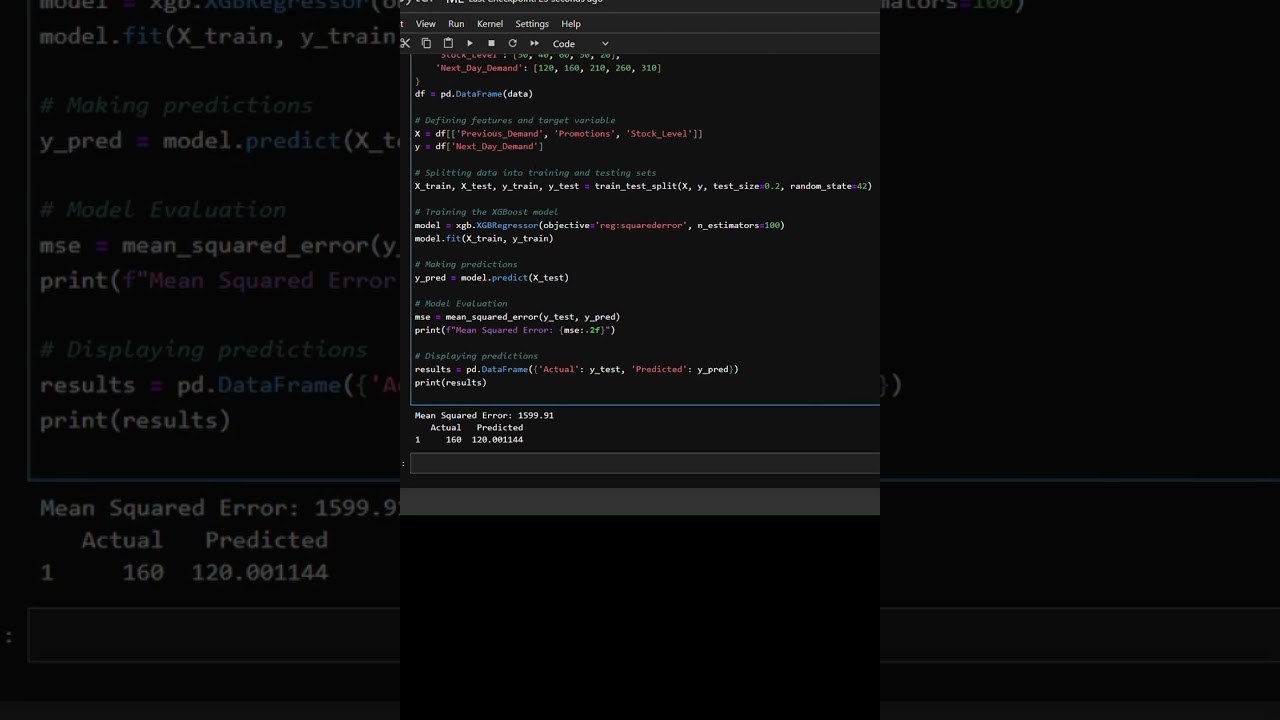This screenshot has width=1280, height=720.
Task: Click the '# Displaying predictions' comment
Action: tap(476, 356)
